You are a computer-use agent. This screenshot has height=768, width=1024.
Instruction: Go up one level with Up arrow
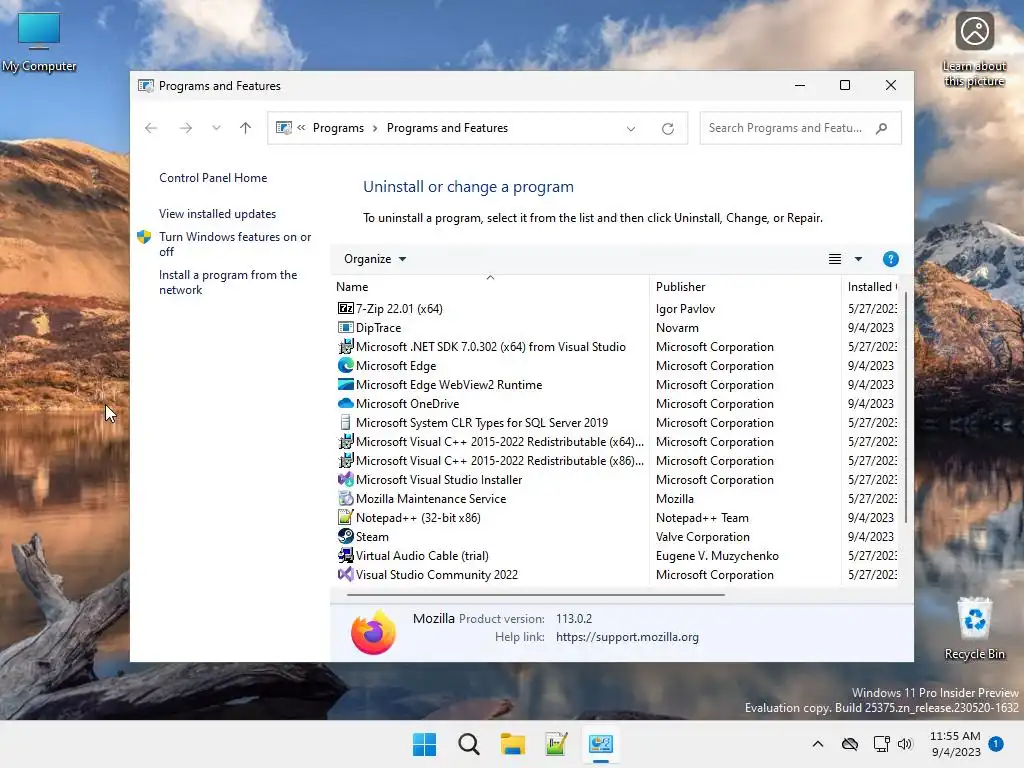(245, 128)
